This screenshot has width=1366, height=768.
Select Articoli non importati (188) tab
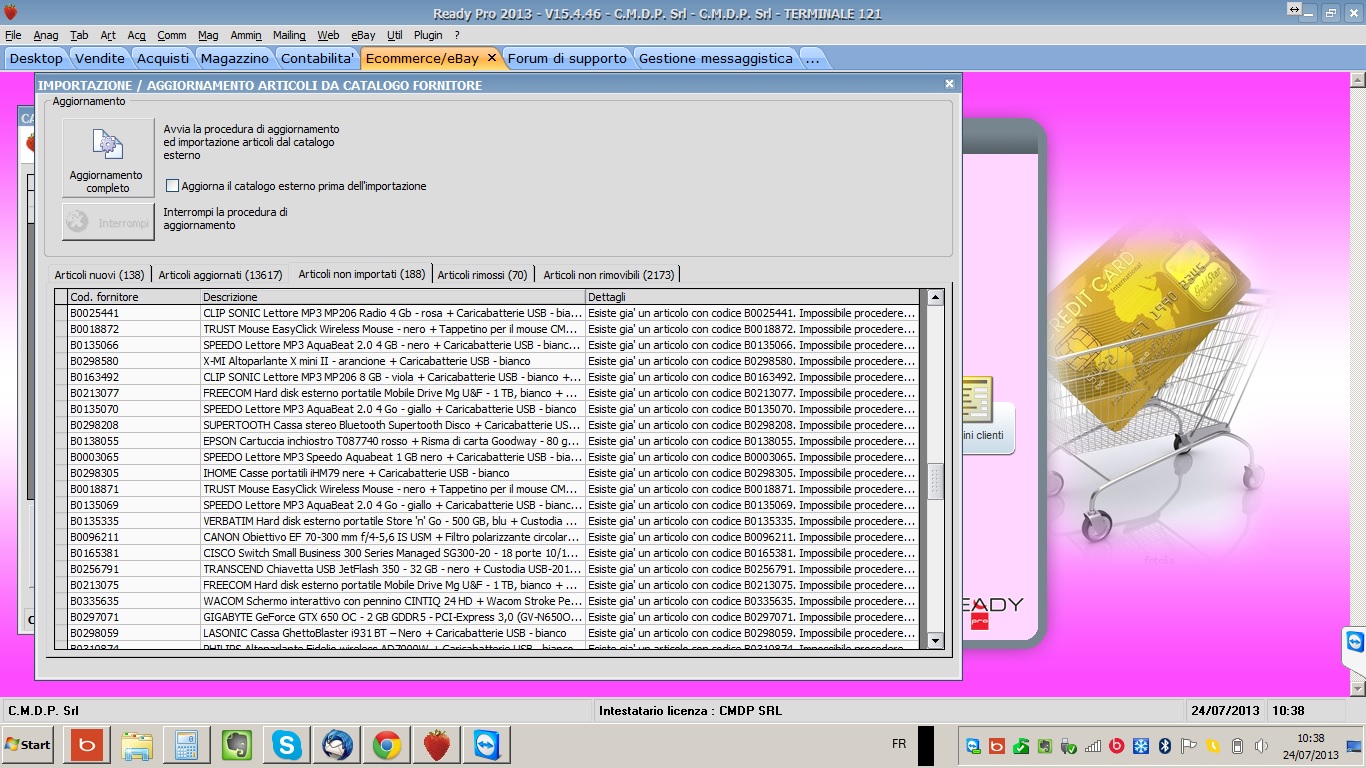(x=361, y=273)
